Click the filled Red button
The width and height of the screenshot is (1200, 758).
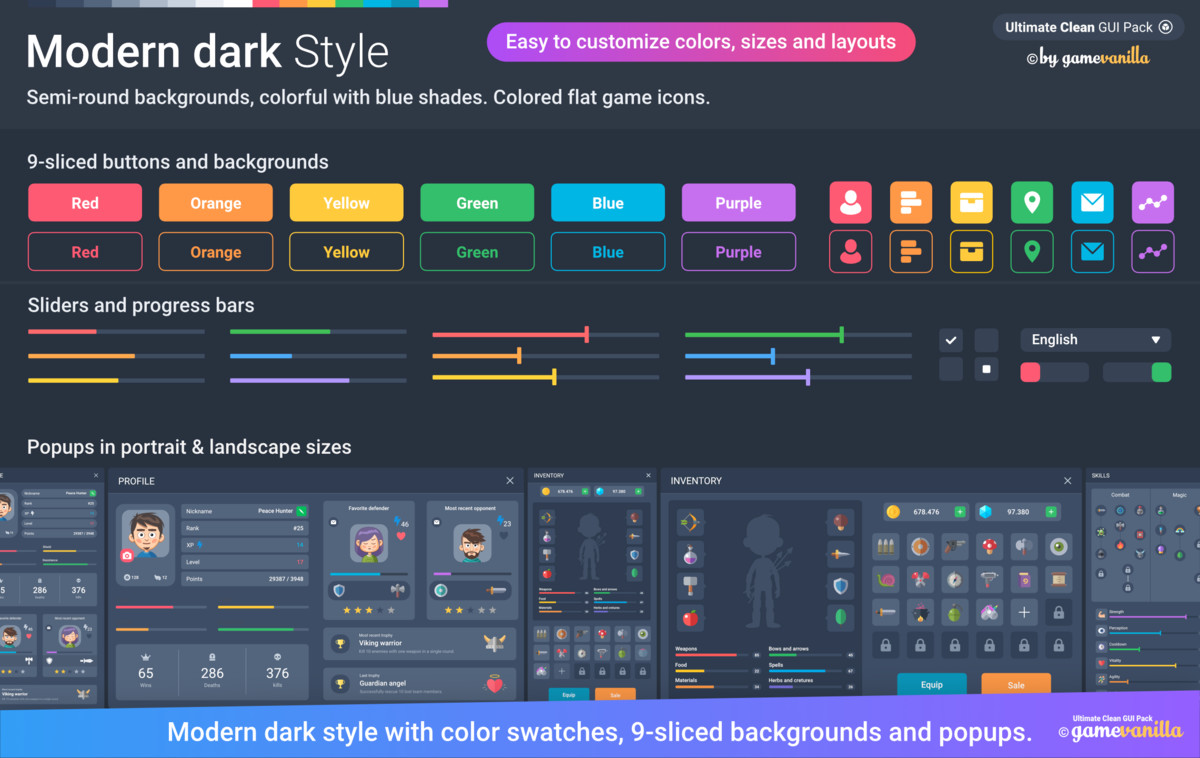[85, 203]
